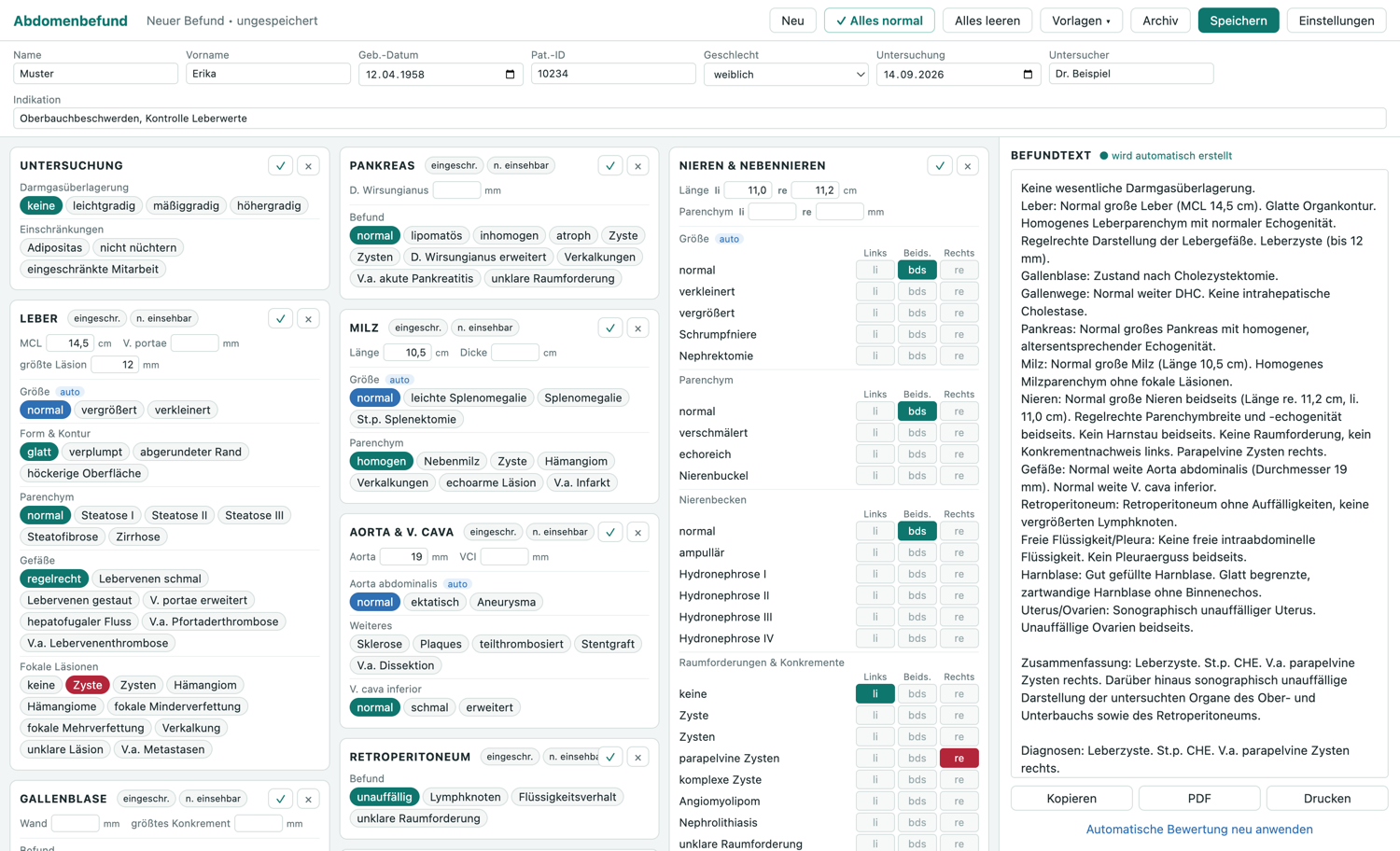Click the Speichern button
This screenshot has height=851, width=1400.
click(1239, 21)
